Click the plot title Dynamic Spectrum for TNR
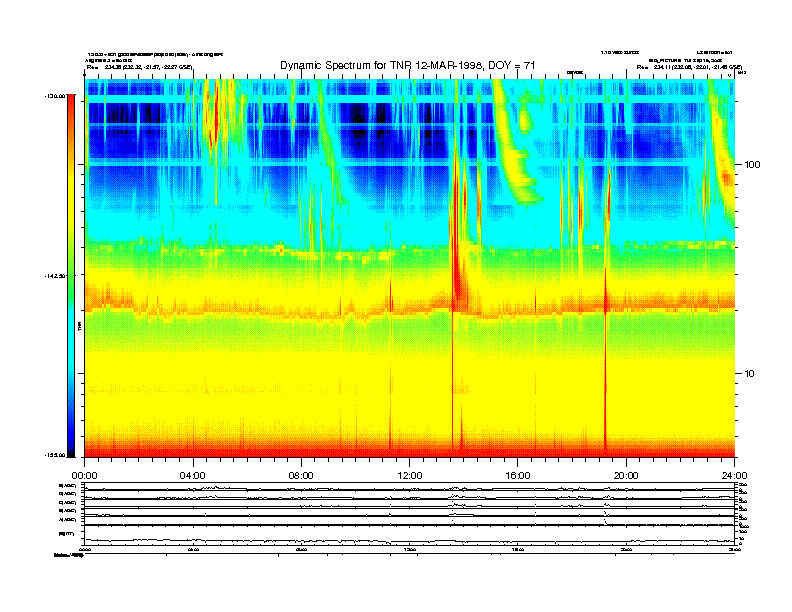This screenshot has height=612, width=792. click(x=407, y=66)
